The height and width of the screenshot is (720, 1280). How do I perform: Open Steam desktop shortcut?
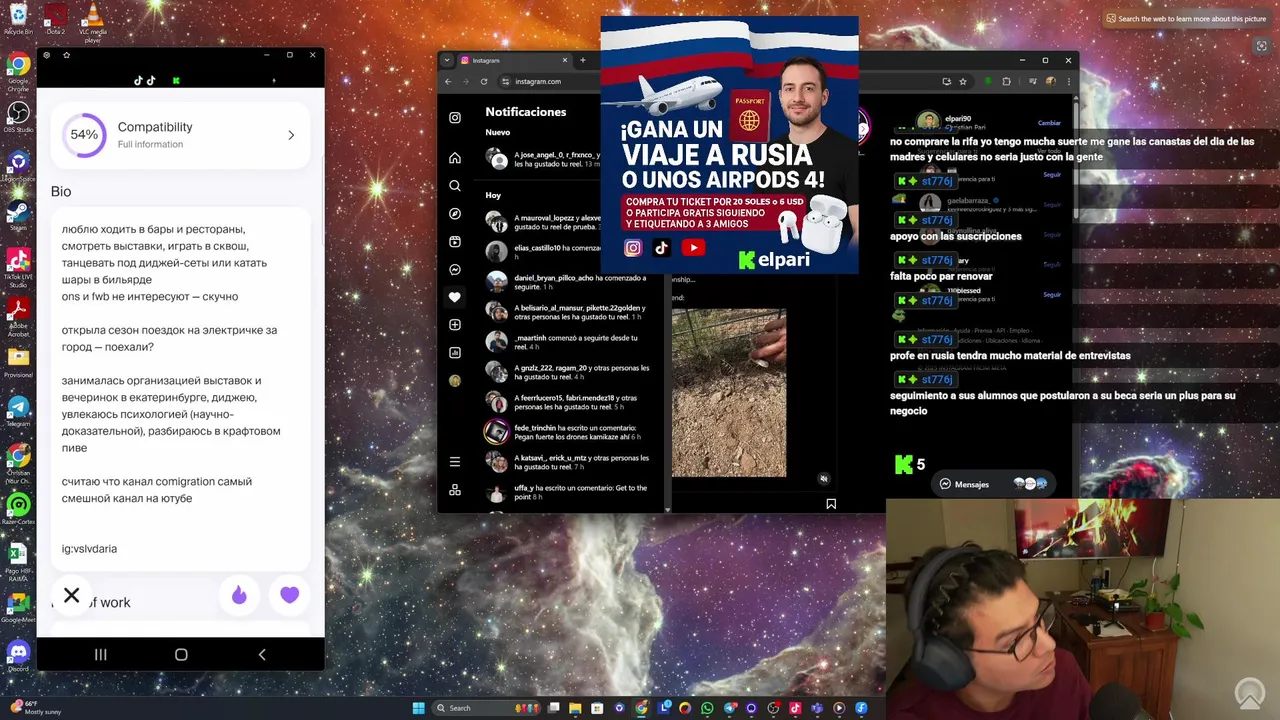pos(18,214)
